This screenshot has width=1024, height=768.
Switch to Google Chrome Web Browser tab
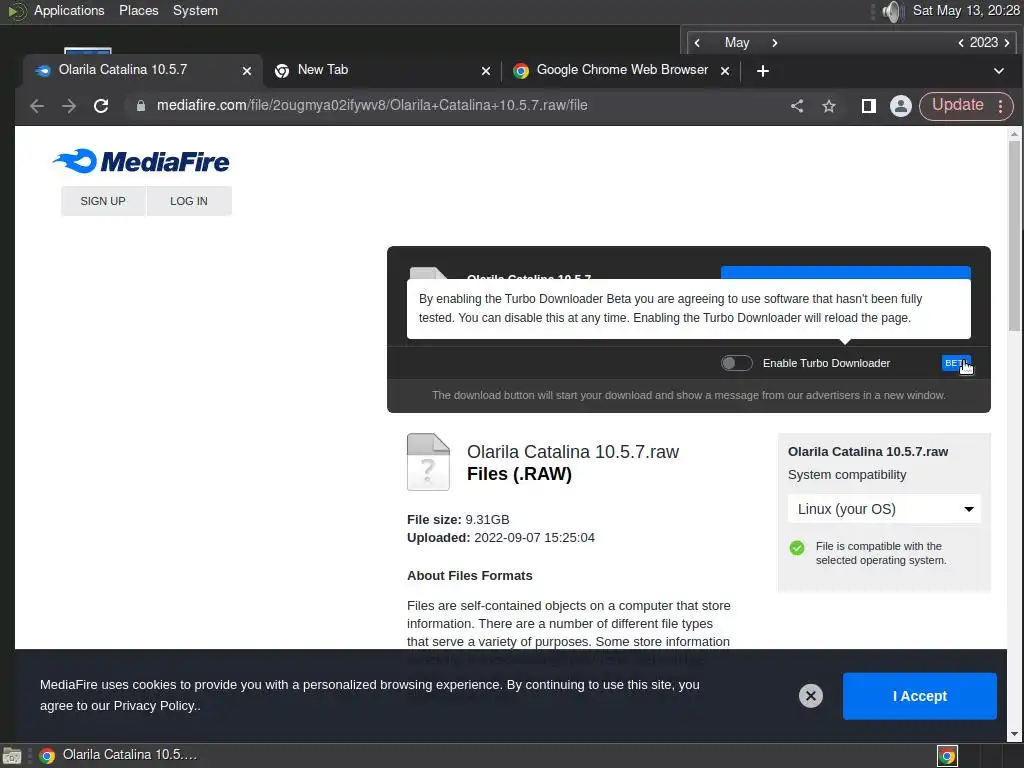coord(621,71)
